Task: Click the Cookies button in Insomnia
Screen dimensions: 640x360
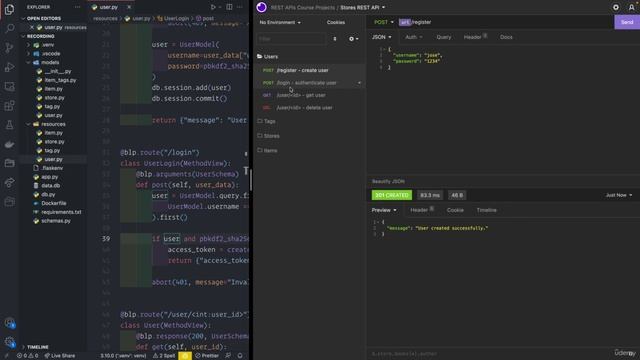Action: [336, 22]
